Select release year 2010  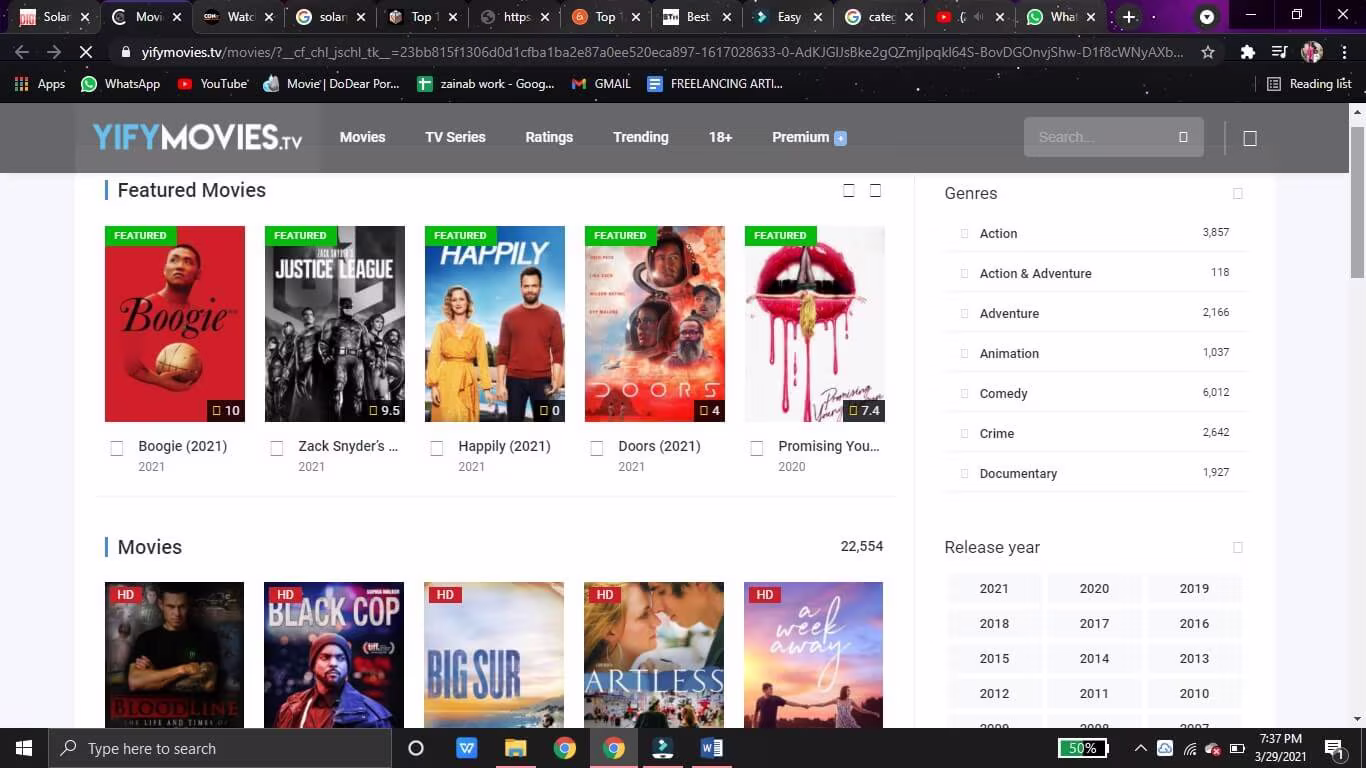(x=1194, y=693)
